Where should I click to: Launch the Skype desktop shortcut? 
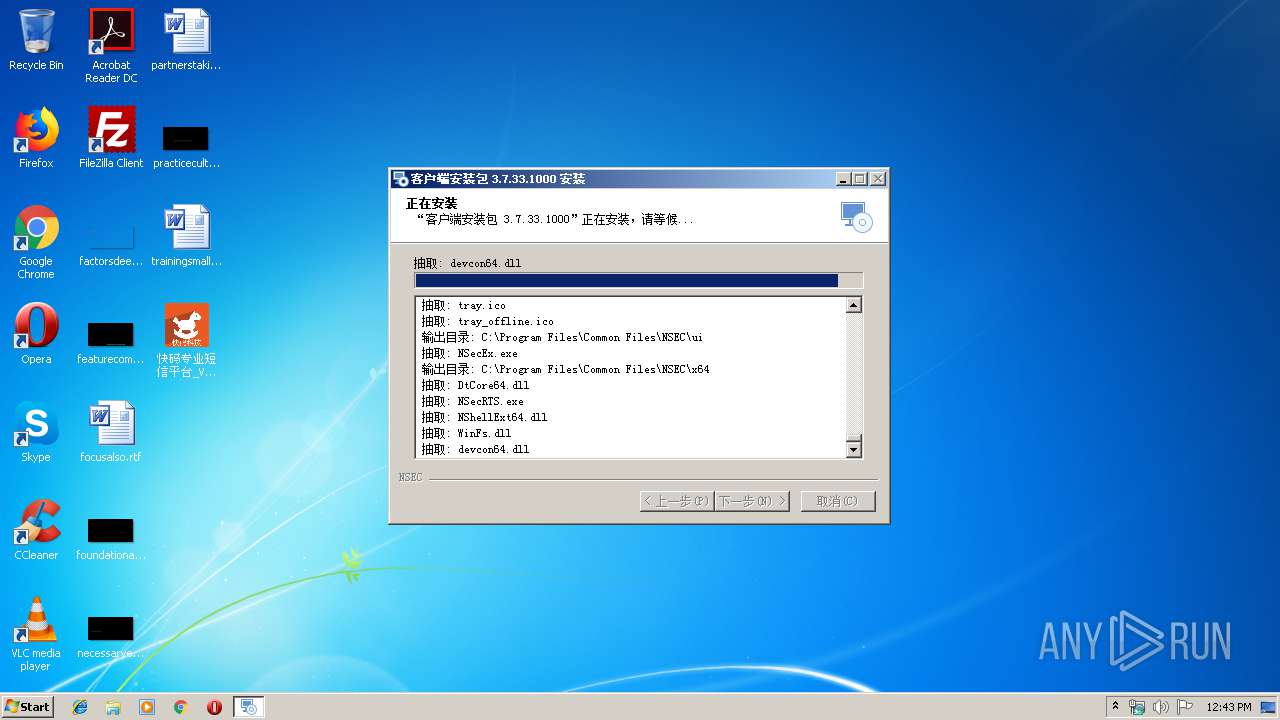pos(36,432)
